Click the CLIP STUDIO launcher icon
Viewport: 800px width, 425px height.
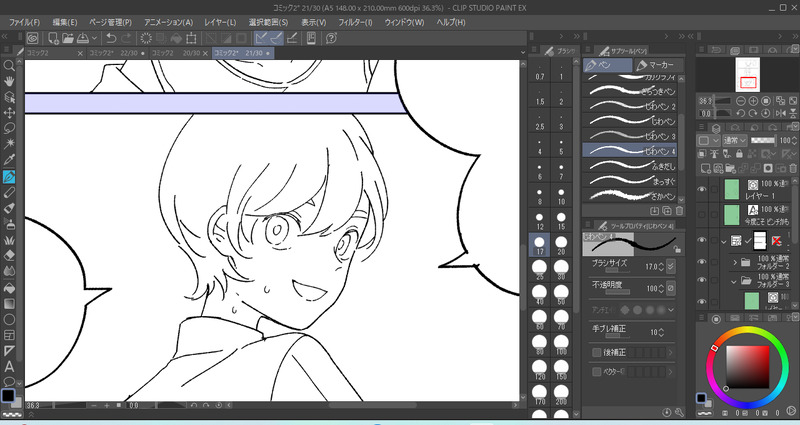pos(33,38)
